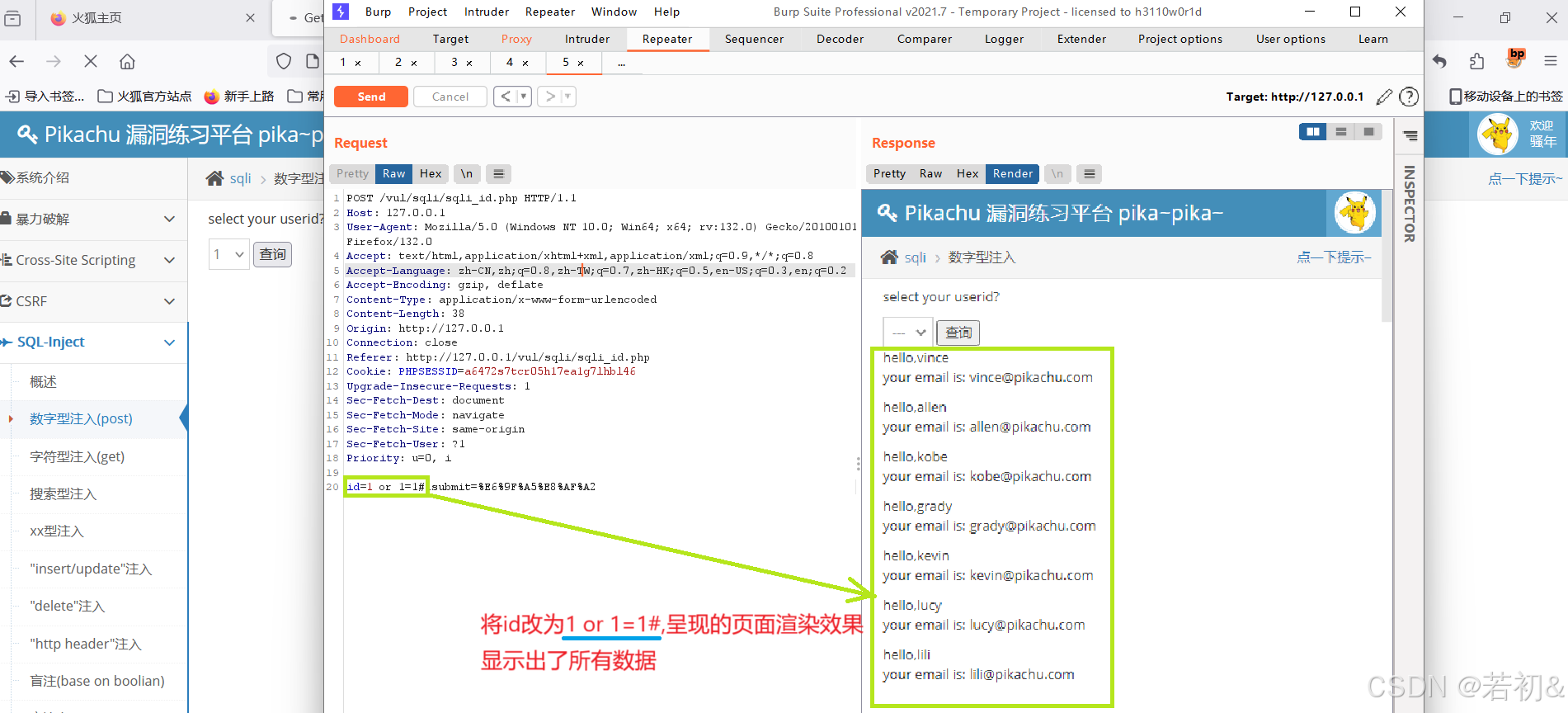Viewport: 1568px width, 713px height.
Task: Click 查询 button in Firefox page
Action: [x=272, y=254]
